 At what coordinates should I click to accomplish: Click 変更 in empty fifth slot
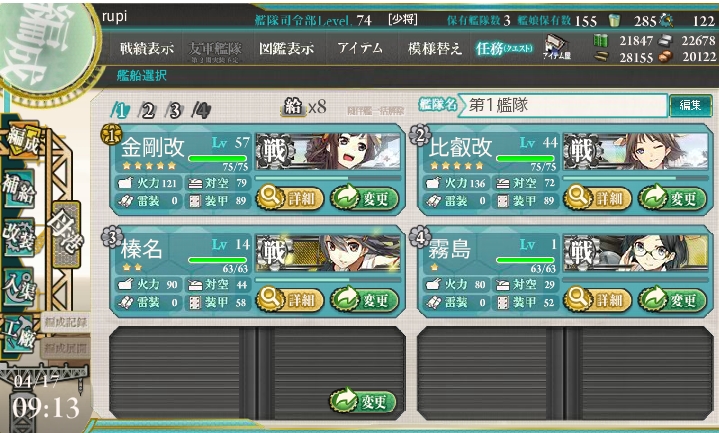(x=363, y=401)
